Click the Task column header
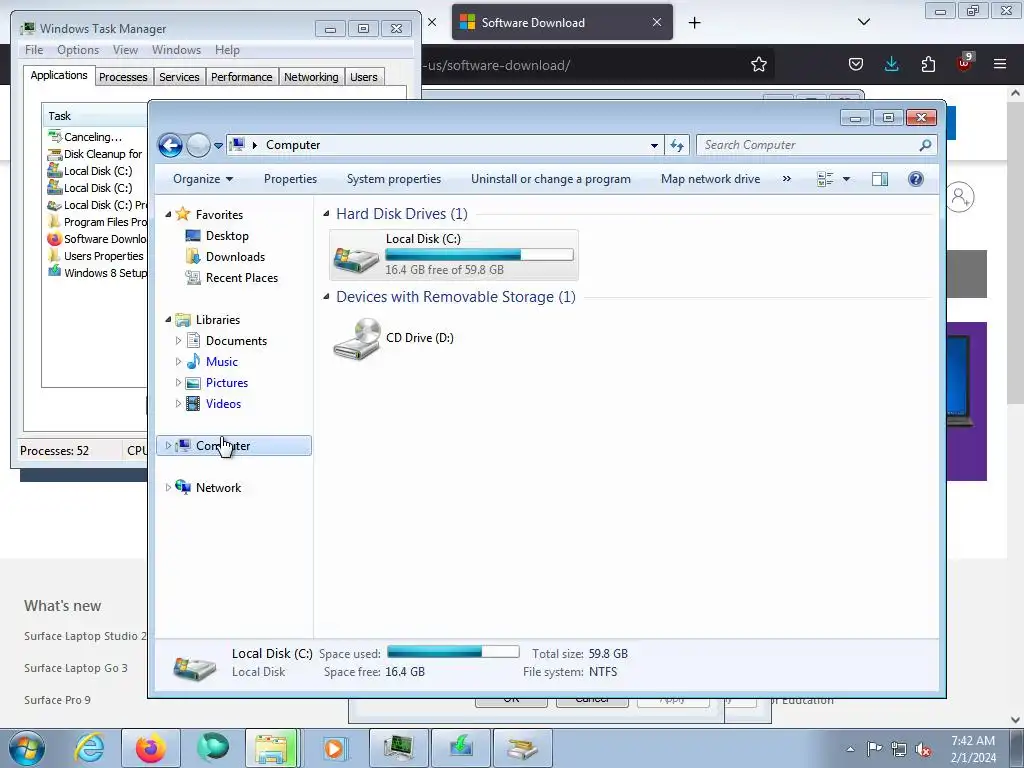This screenshot has width=1024, height=768. click(x=95, y=116)
